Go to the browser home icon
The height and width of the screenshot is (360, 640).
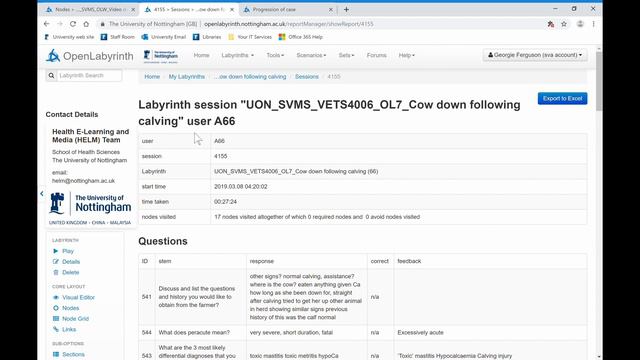point(86,24)
